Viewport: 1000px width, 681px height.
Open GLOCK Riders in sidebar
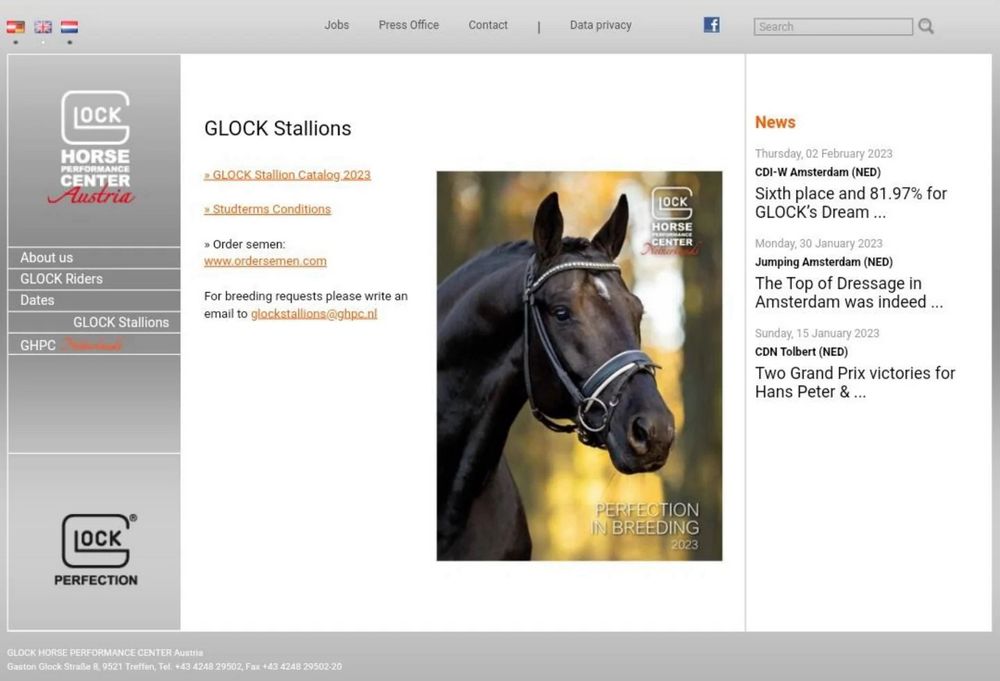94,279
